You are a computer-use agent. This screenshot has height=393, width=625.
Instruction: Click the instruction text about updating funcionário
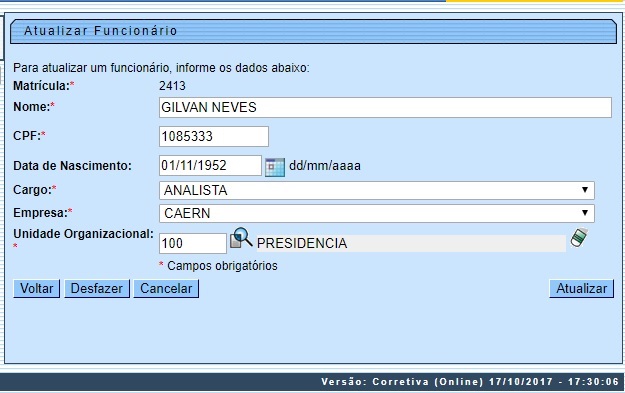[161, 68]
